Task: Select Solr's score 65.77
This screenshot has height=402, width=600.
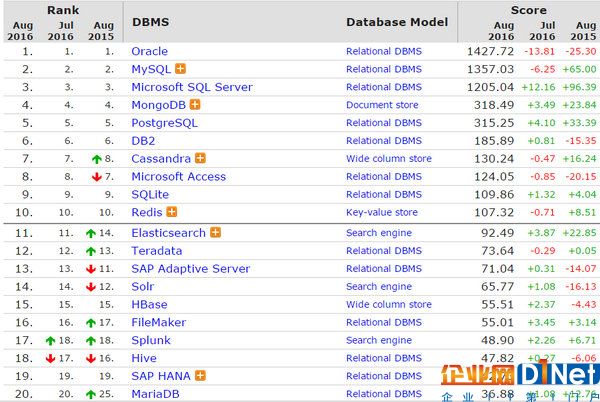Action: (x=497, y=286)
